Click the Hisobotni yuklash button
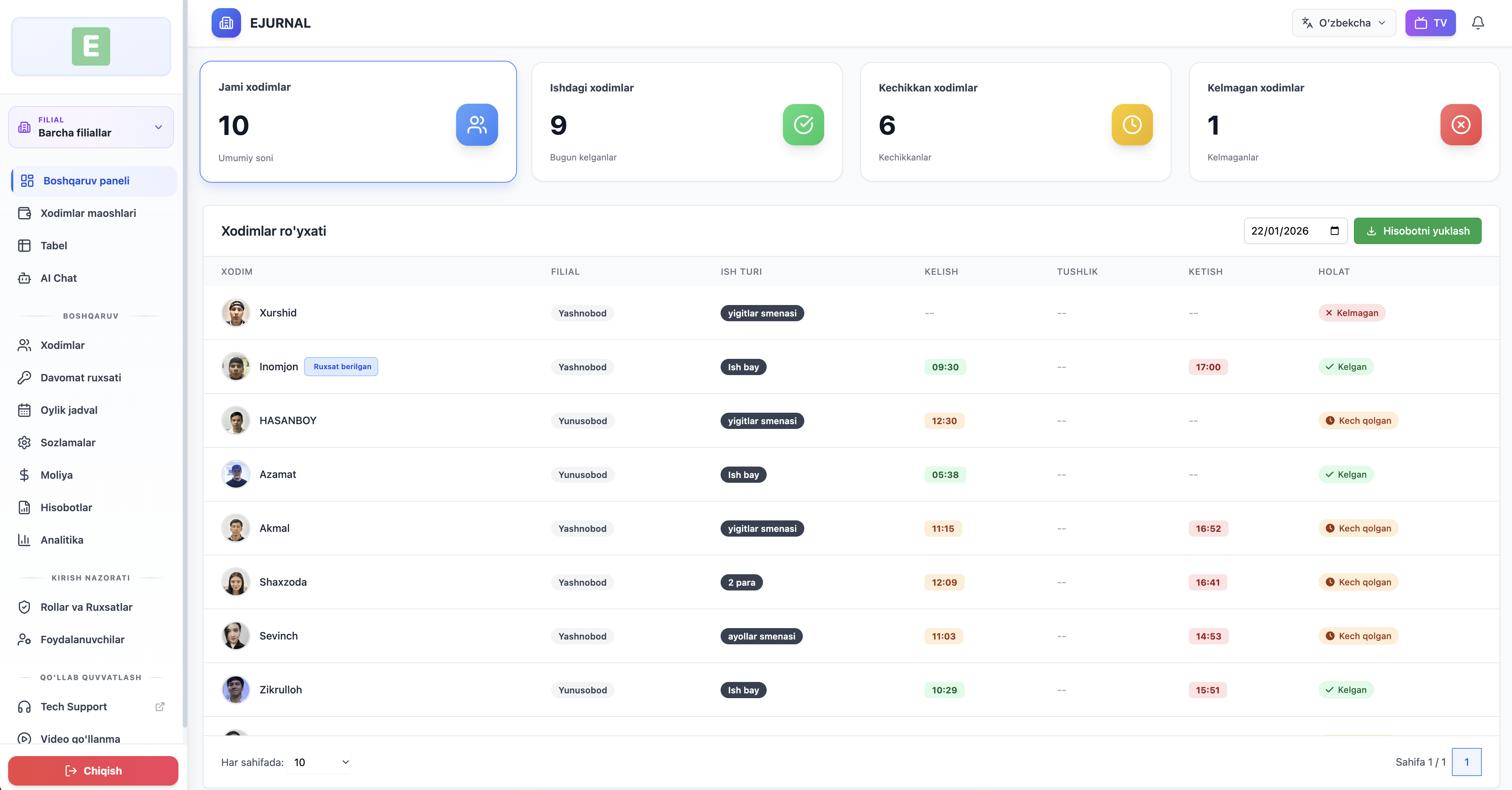The width and height of the screenshot is (1512, 790). pos(1418,231)
